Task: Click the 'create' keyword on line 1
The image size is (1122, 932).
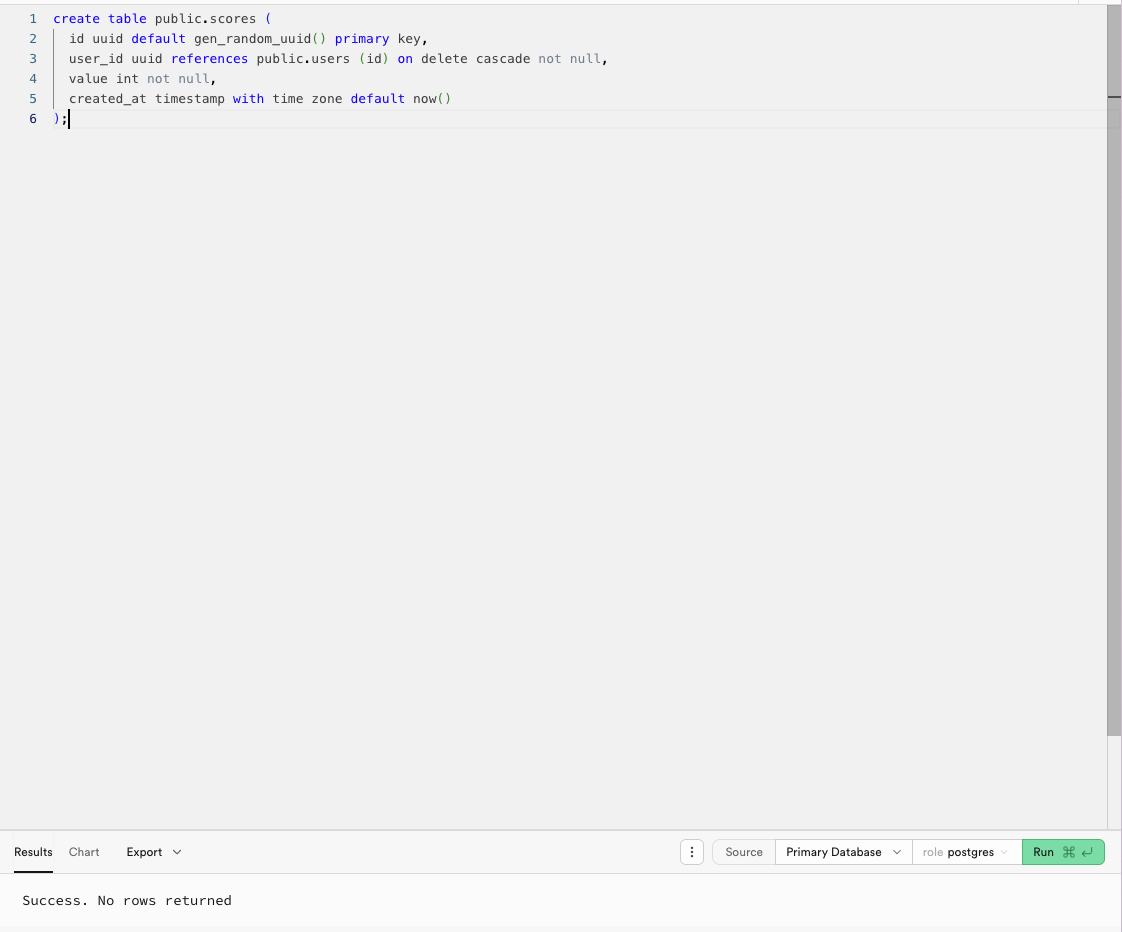Action: click(77, 19)
